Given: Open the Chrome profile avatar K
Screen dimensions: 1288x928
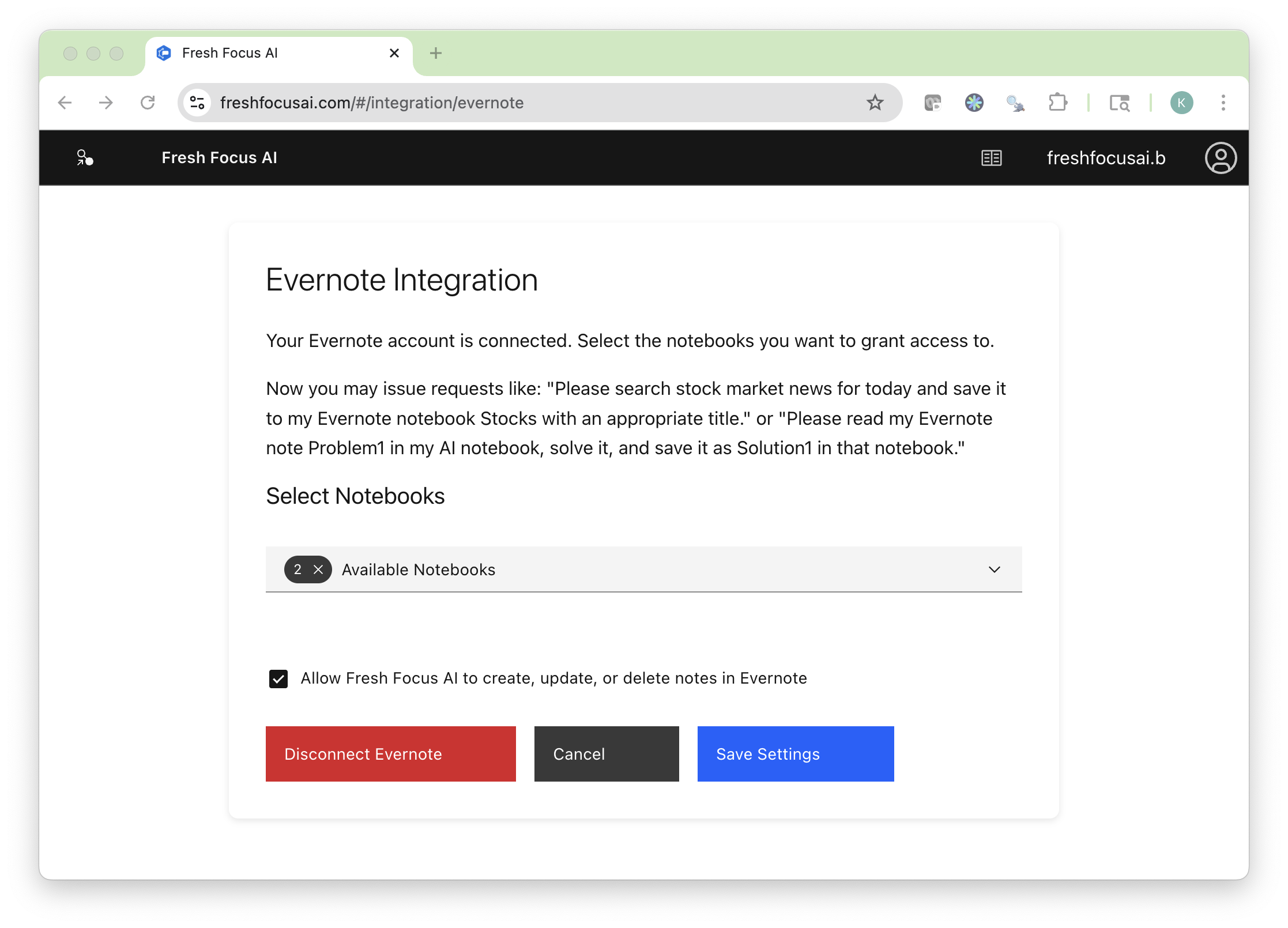Looking at the screenshot, I should pyautogui.click(x=1181, y=103).
